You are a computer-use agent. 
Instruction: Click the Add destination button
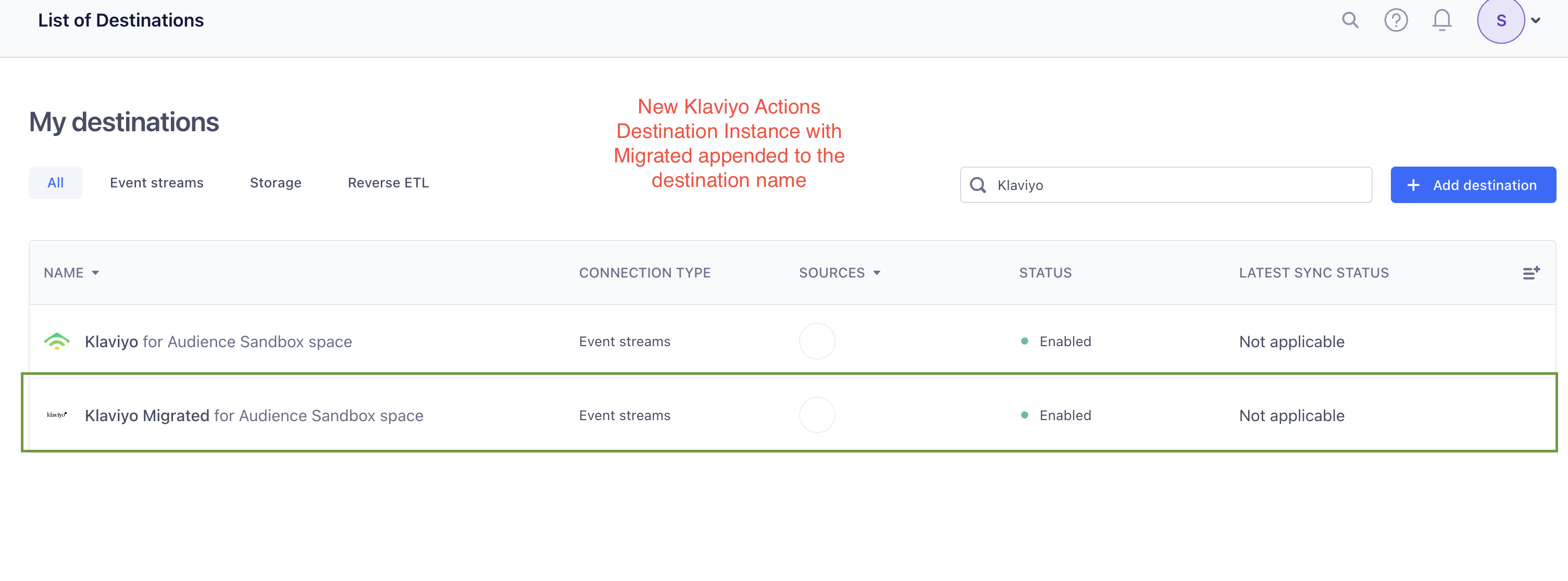1473,185
